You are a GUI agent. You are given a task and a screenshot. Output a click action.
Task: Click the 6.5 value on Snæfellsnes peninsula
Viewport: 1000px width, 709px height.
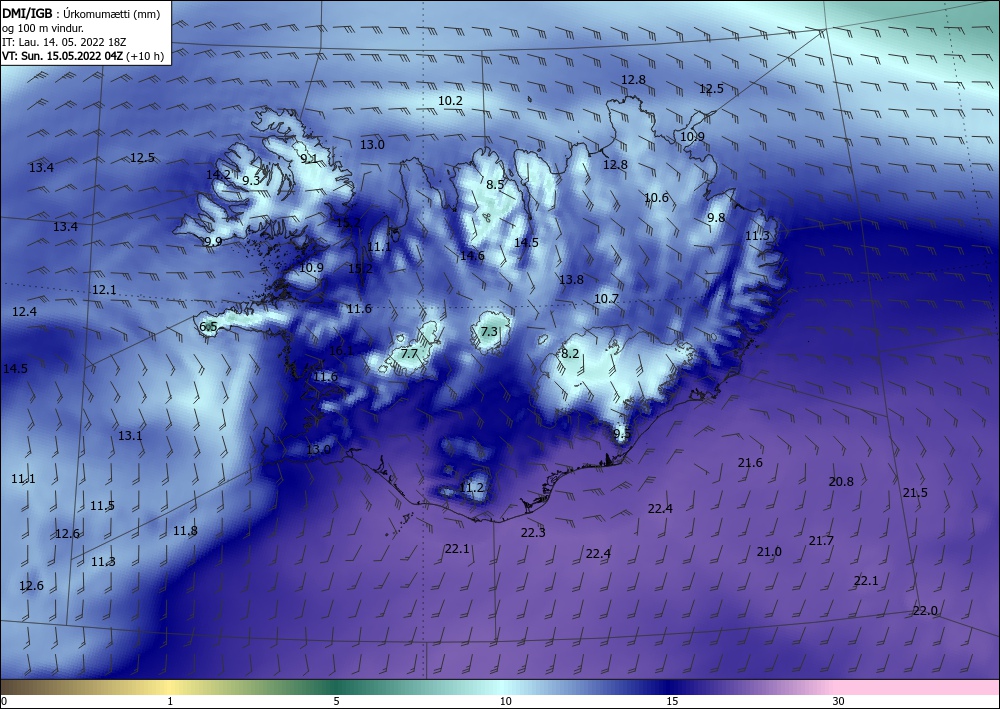coord(209,327)
